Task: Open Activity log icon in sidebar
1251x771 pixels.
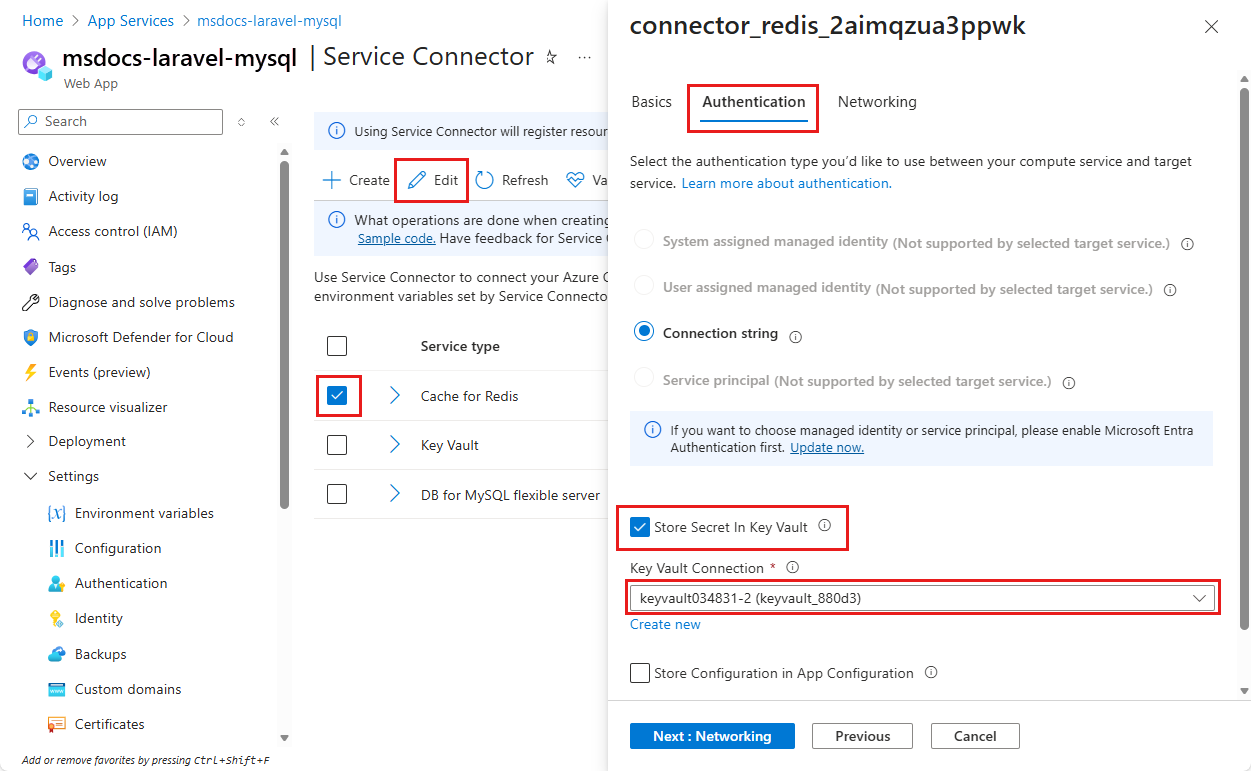Action: pos(30,196)
